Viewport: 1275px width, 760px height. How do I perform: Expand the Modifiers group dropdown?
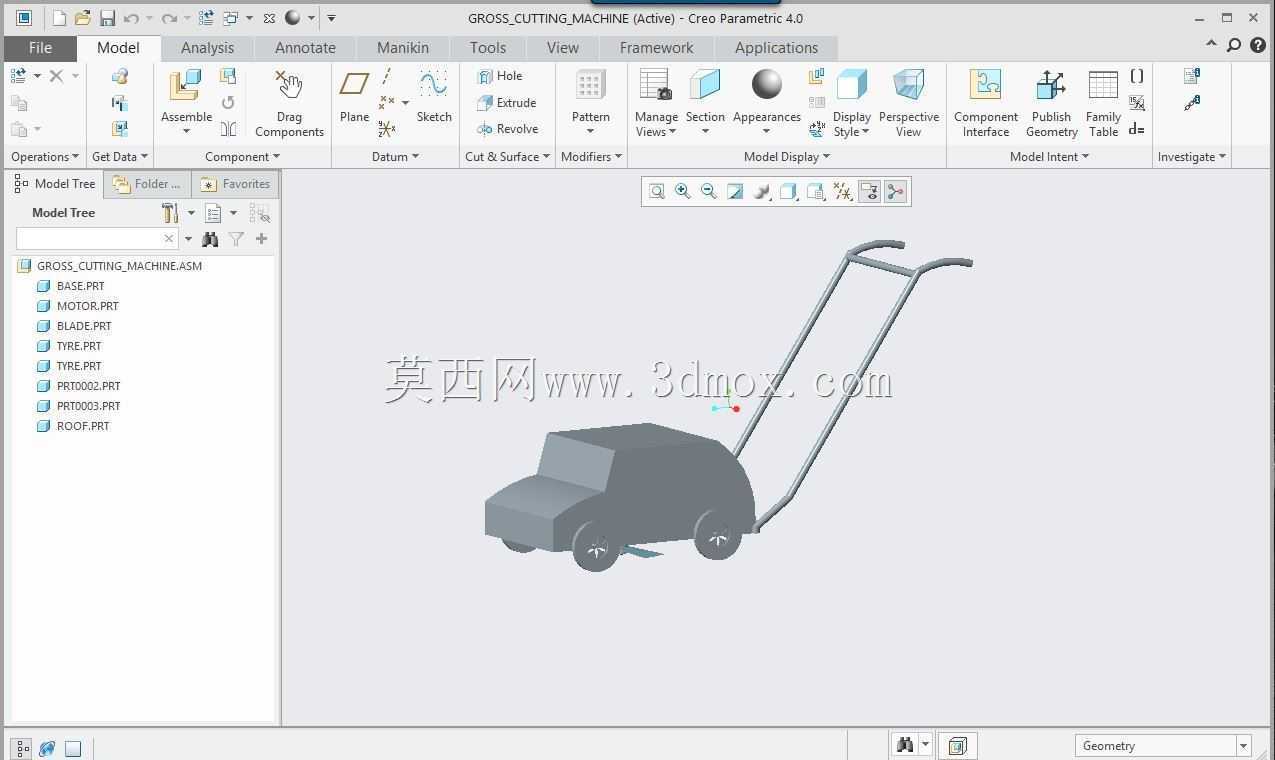pos(591,157)
